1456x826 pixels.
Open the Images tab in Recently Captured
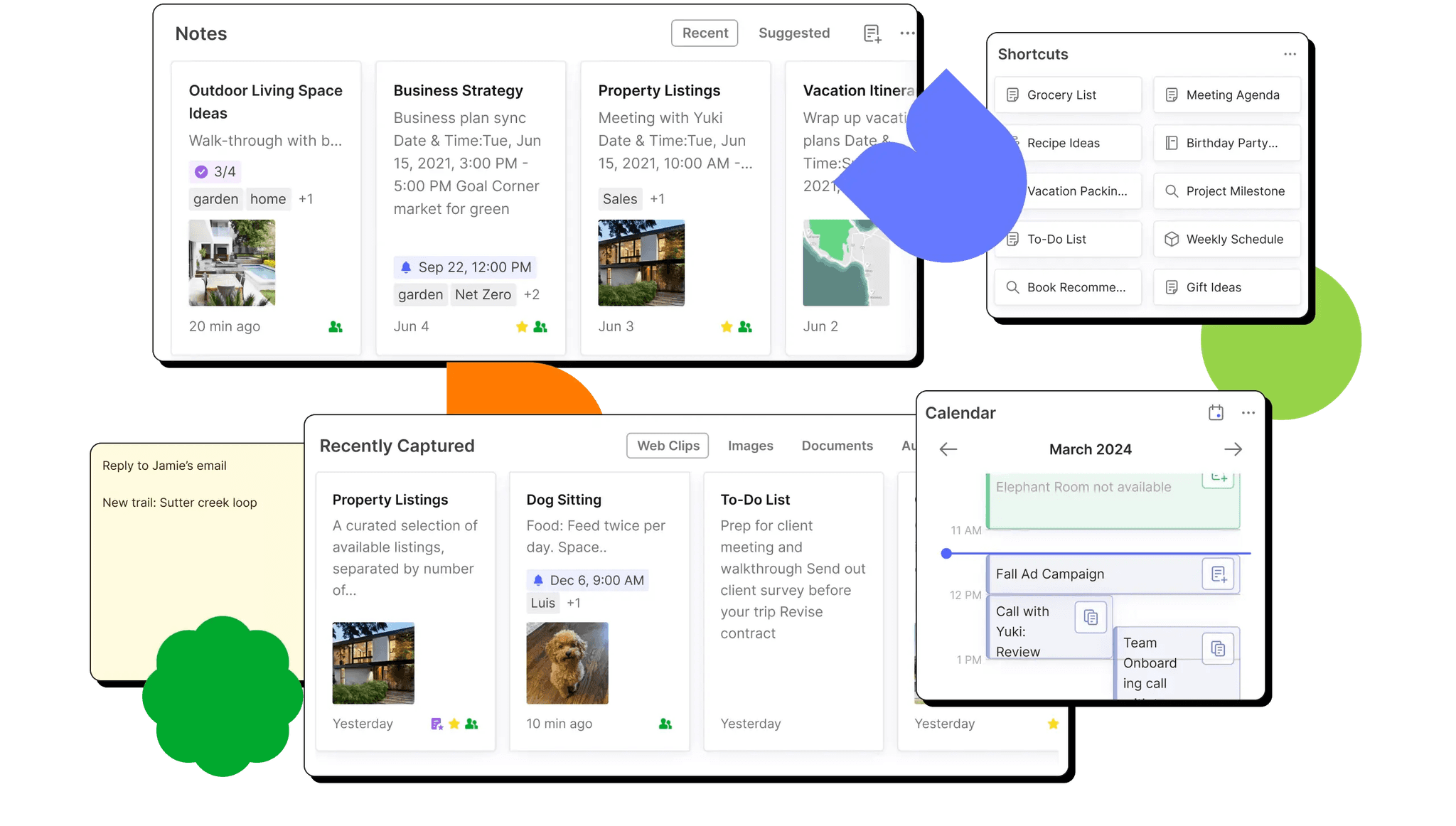(x=750, y=446)
